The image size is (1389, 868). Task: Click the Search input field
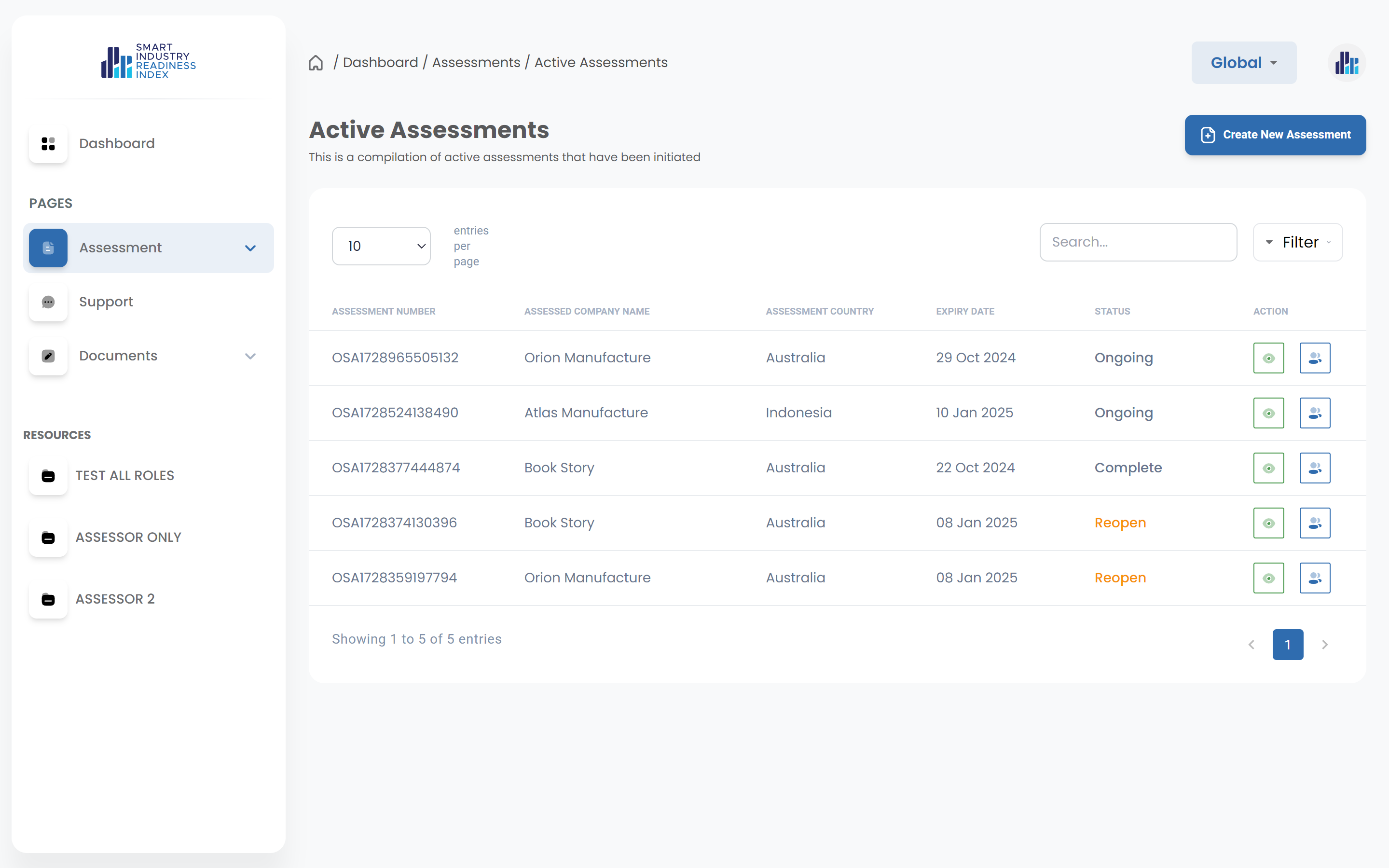click(x=1138, y=242)
